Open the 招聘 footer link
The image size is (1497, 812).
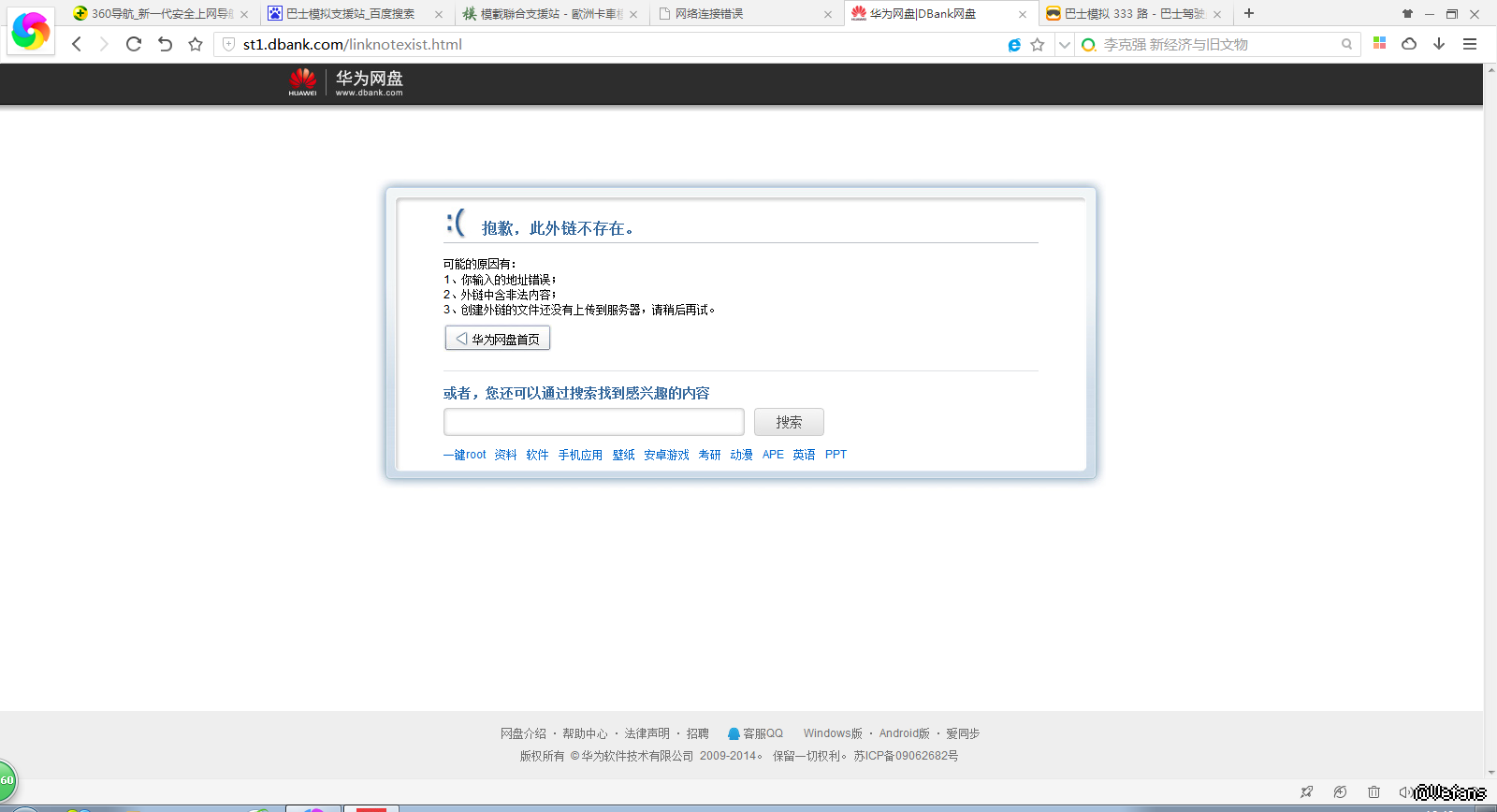(698, 733)
